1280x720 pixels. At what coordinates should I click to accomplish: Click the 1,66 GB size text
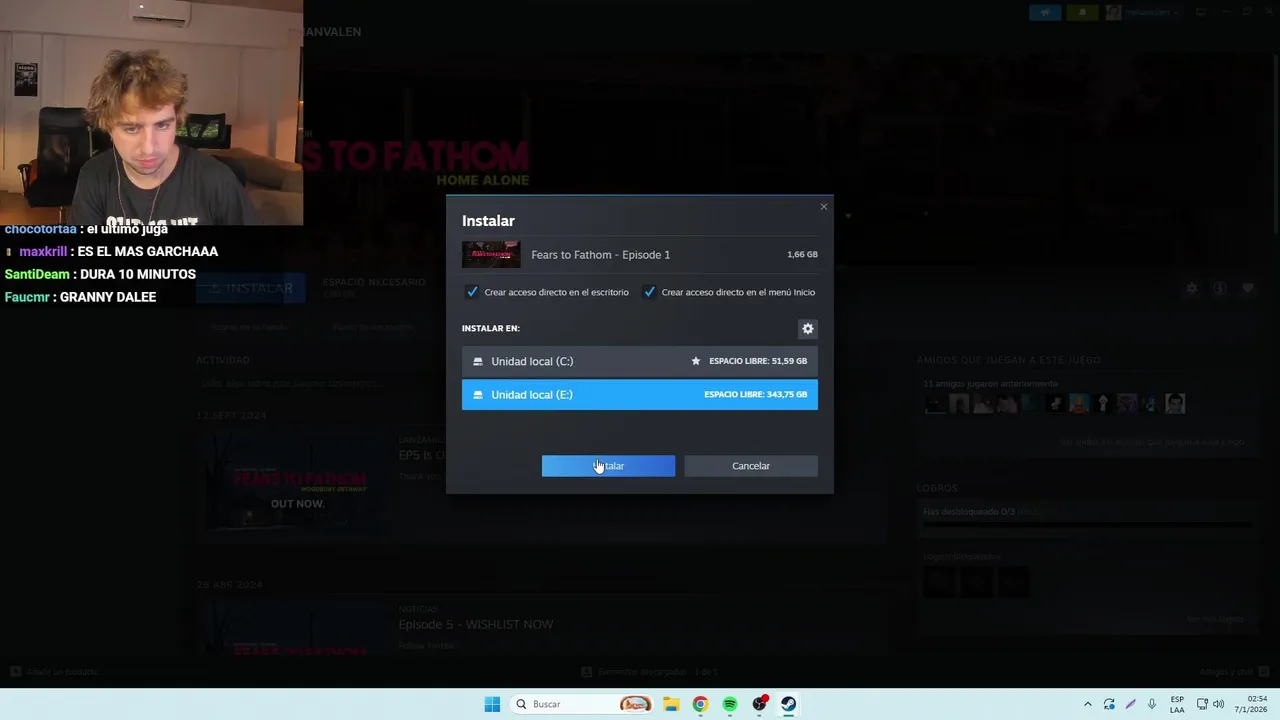click(x=802, y=255)
